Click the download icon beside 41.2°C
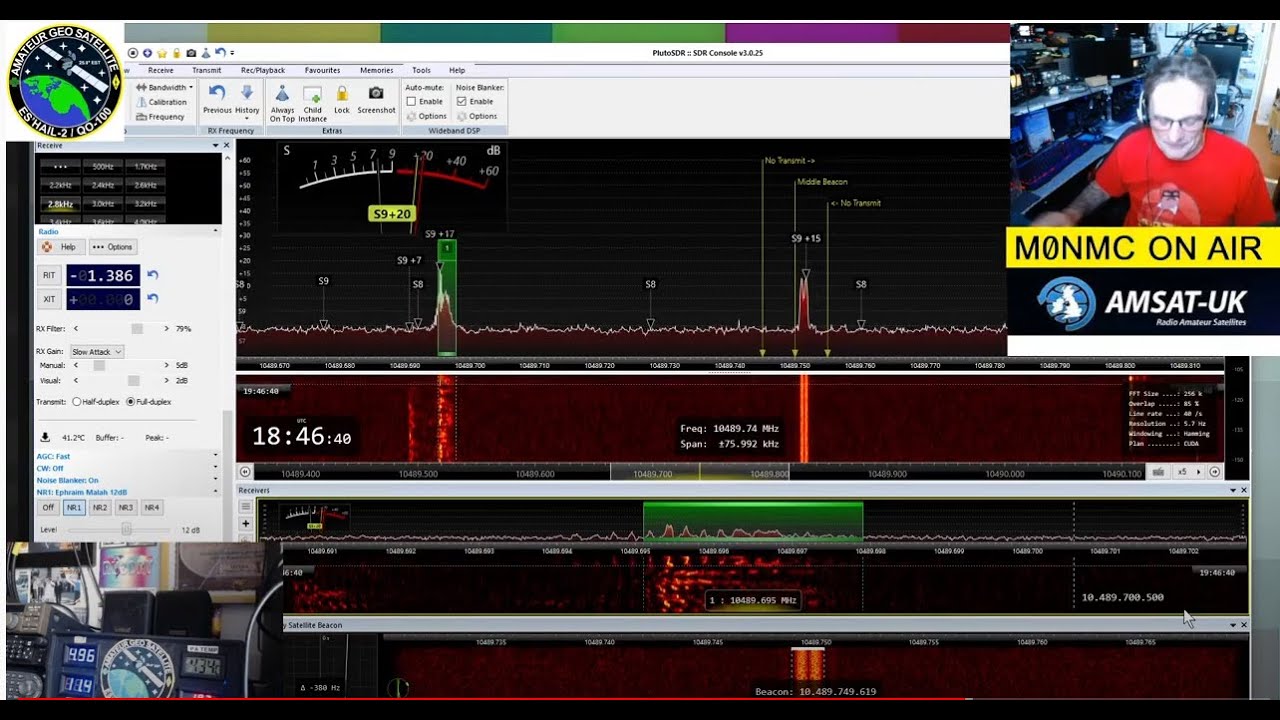Image resolution: width=1280 pixels, height=720 pixels. [x=45, y=437]
